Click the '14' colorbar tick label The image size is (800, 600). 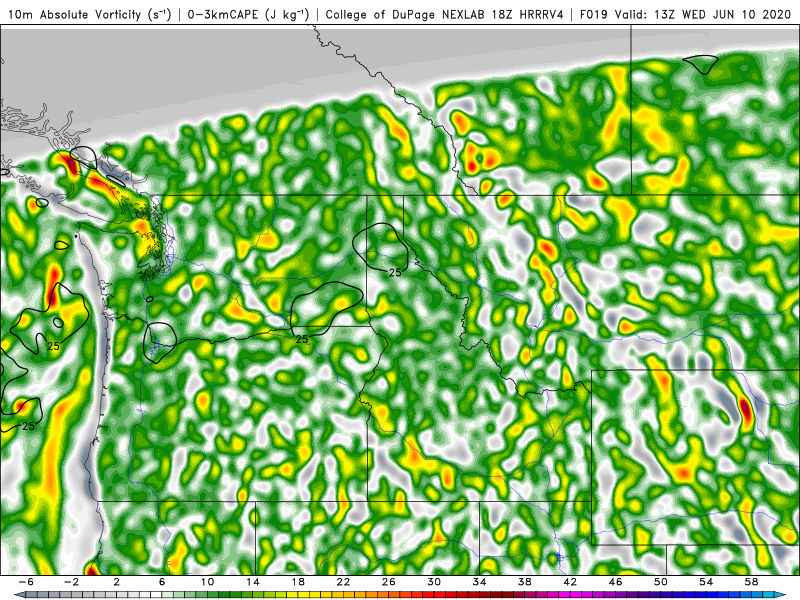[253, 582]
